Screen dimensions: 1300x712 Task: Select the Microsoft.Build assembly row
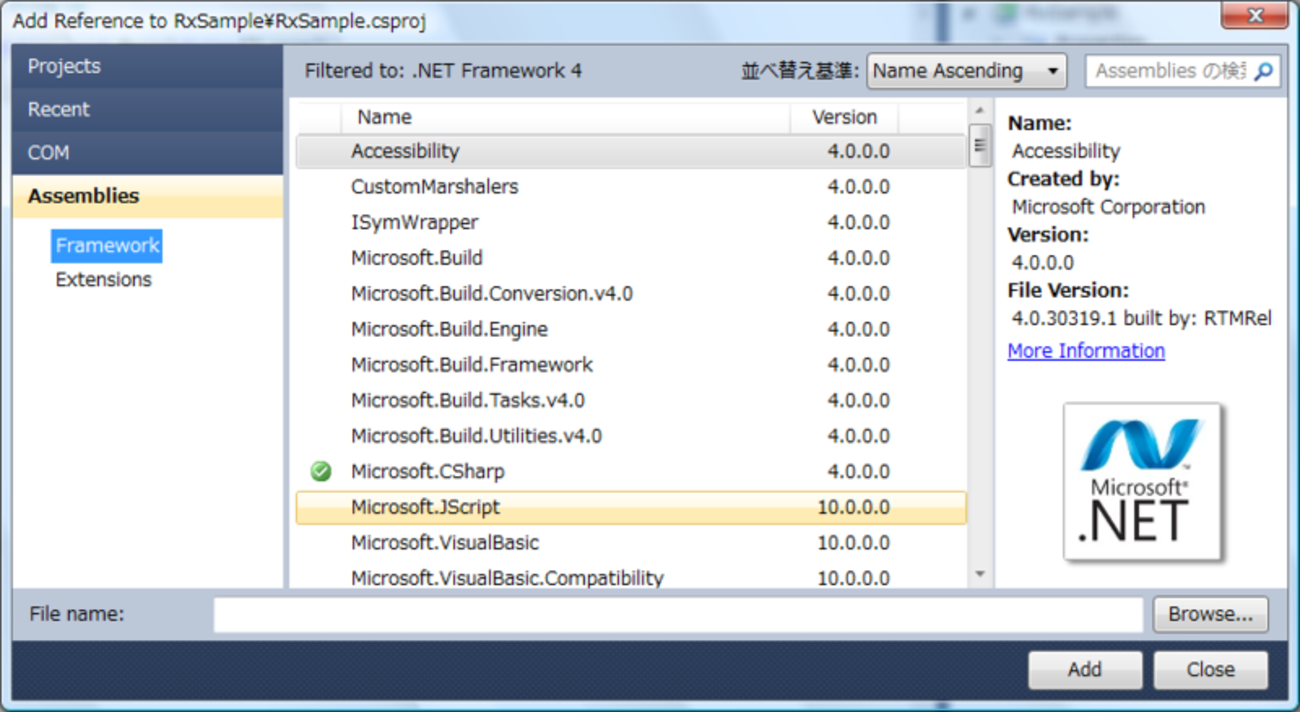[x=631, y=258]
